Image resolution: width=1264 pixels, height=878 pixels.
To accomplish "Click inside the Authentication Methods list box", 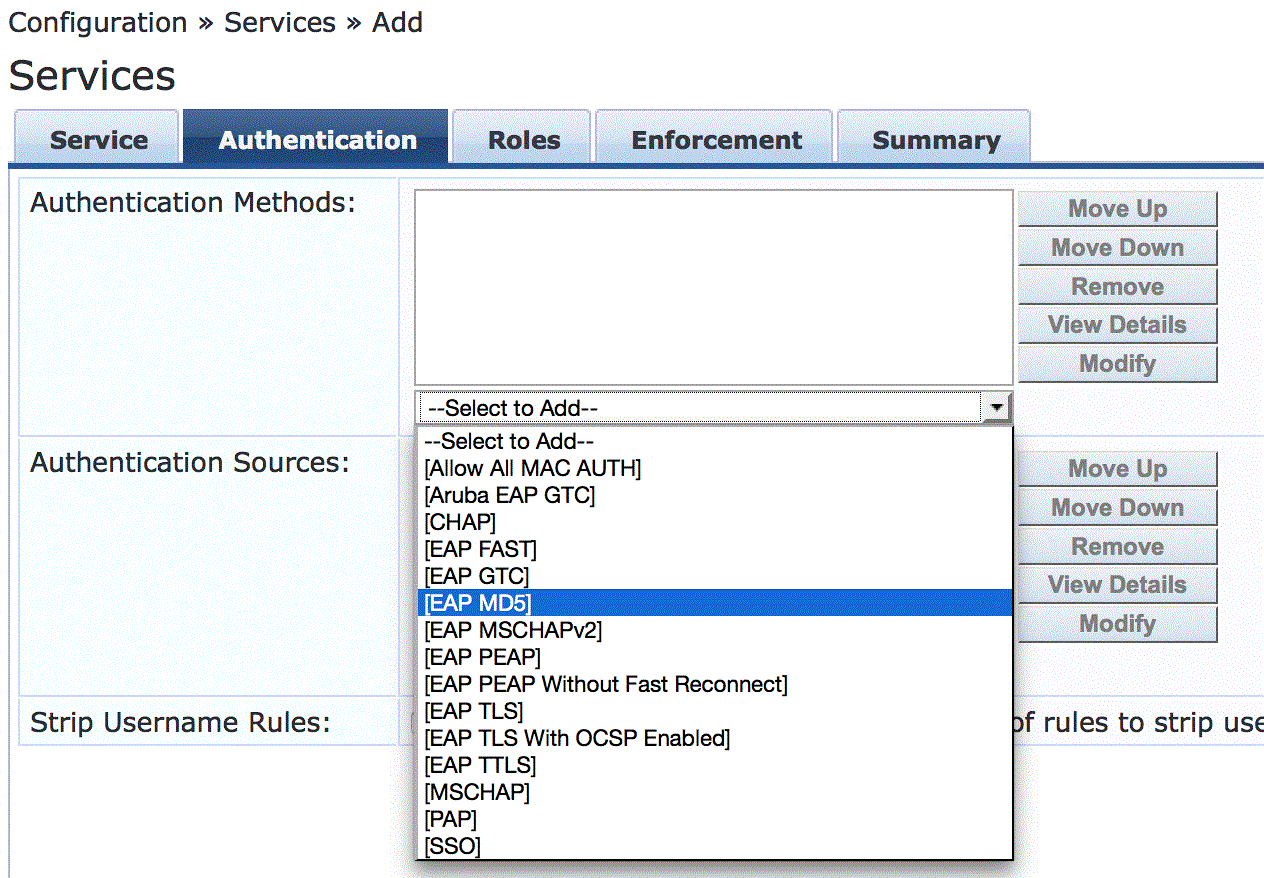I will 714,287.
